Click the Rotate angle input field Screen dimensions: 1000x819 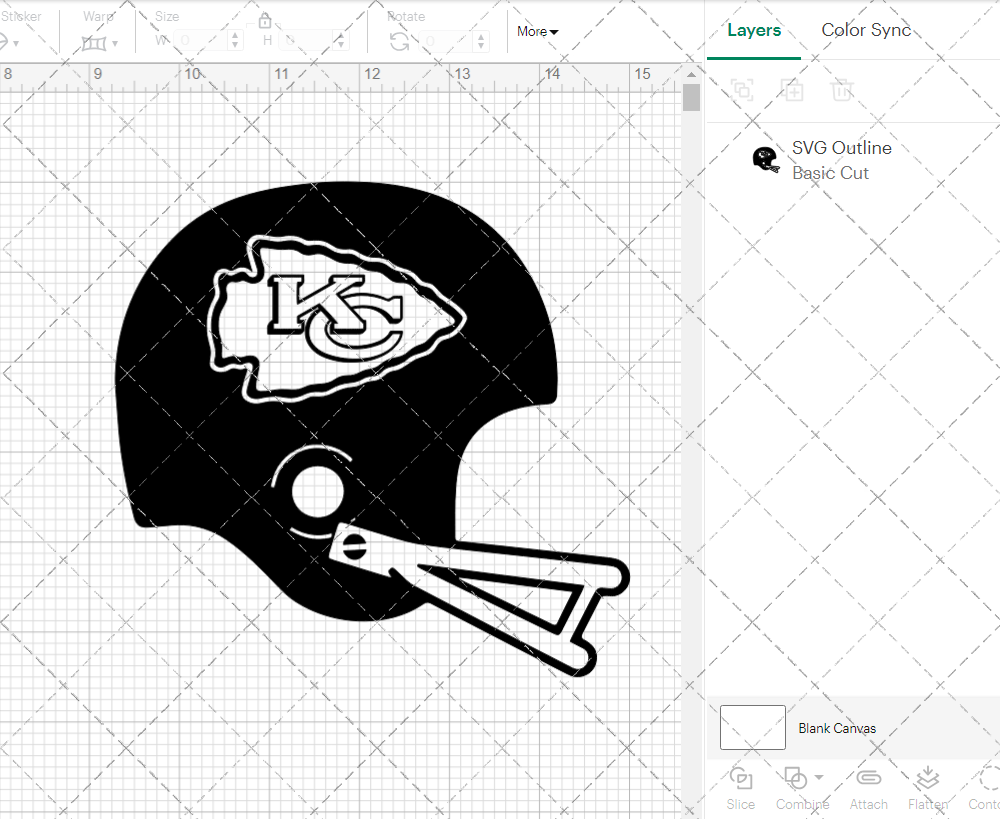446,41
